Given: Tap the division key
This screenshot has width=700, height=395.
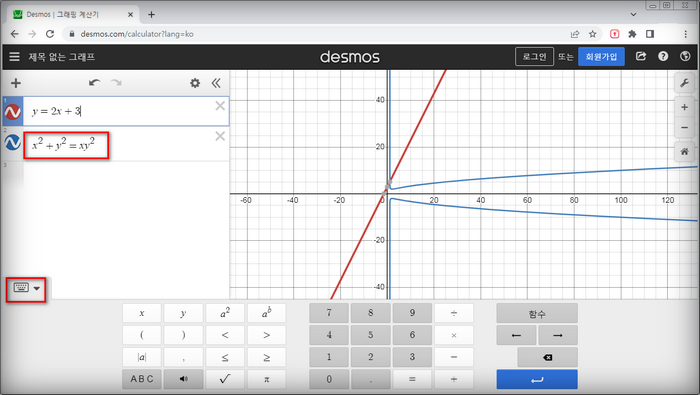Looking at the screenshot, I should click(x=454, y=313).
